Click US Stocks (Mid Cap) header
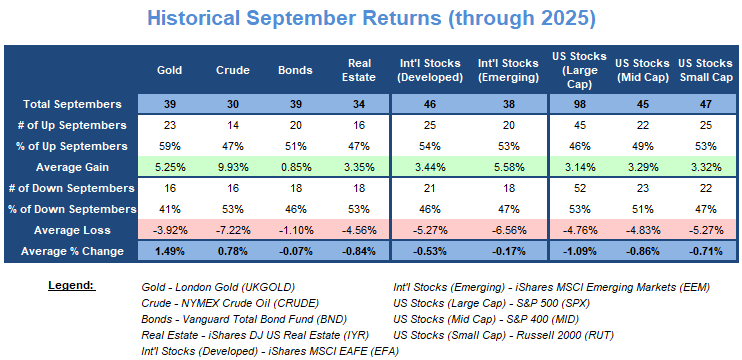Viewport: 742px width, 360px height. (642, 70)
